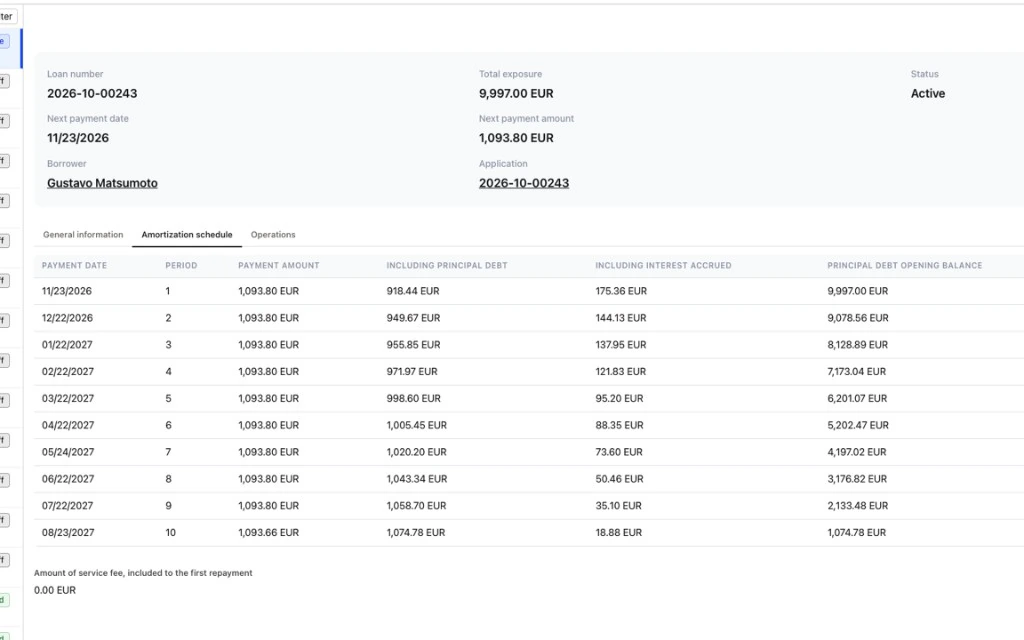Click the Including Interest Accrued column header
Image resolution: width=1024 pixels, height=640 pixels.
click(664, 265)
